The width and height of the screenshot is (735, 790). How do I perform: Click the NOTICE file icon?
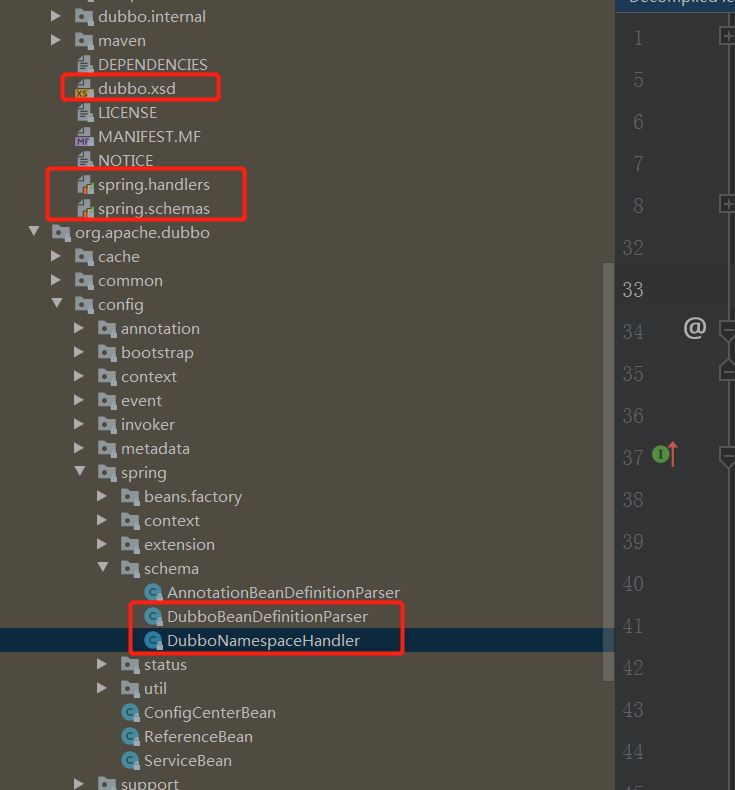tap(86, 161)
